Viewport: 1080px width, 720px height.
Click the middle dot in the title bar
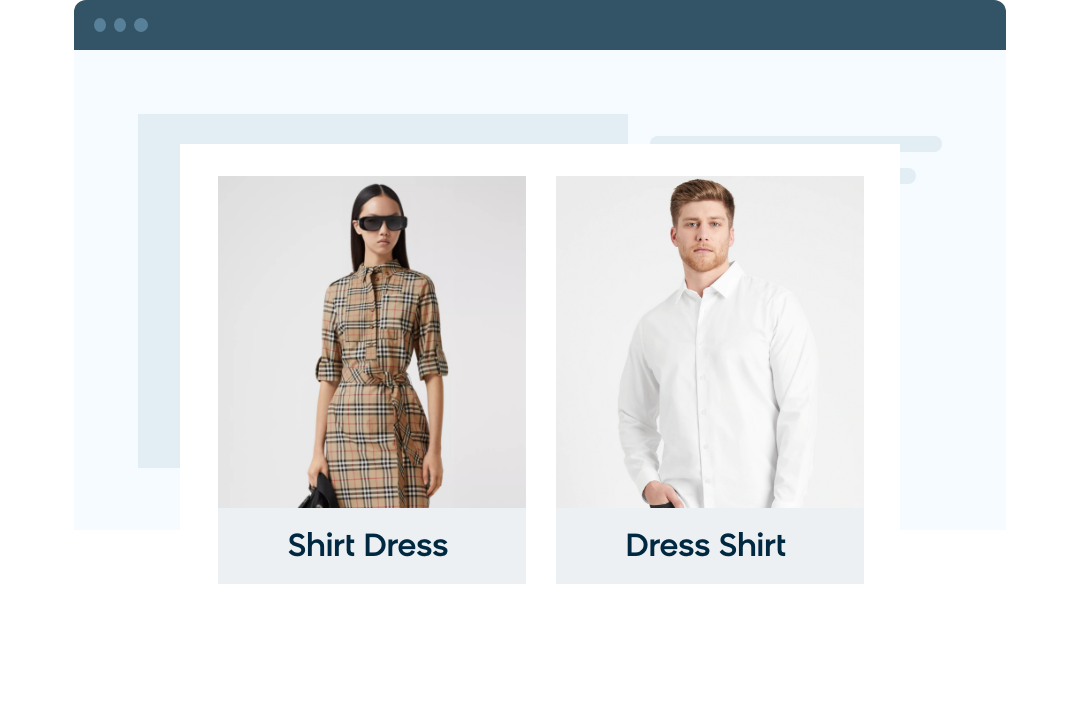[x=120, y=25]
